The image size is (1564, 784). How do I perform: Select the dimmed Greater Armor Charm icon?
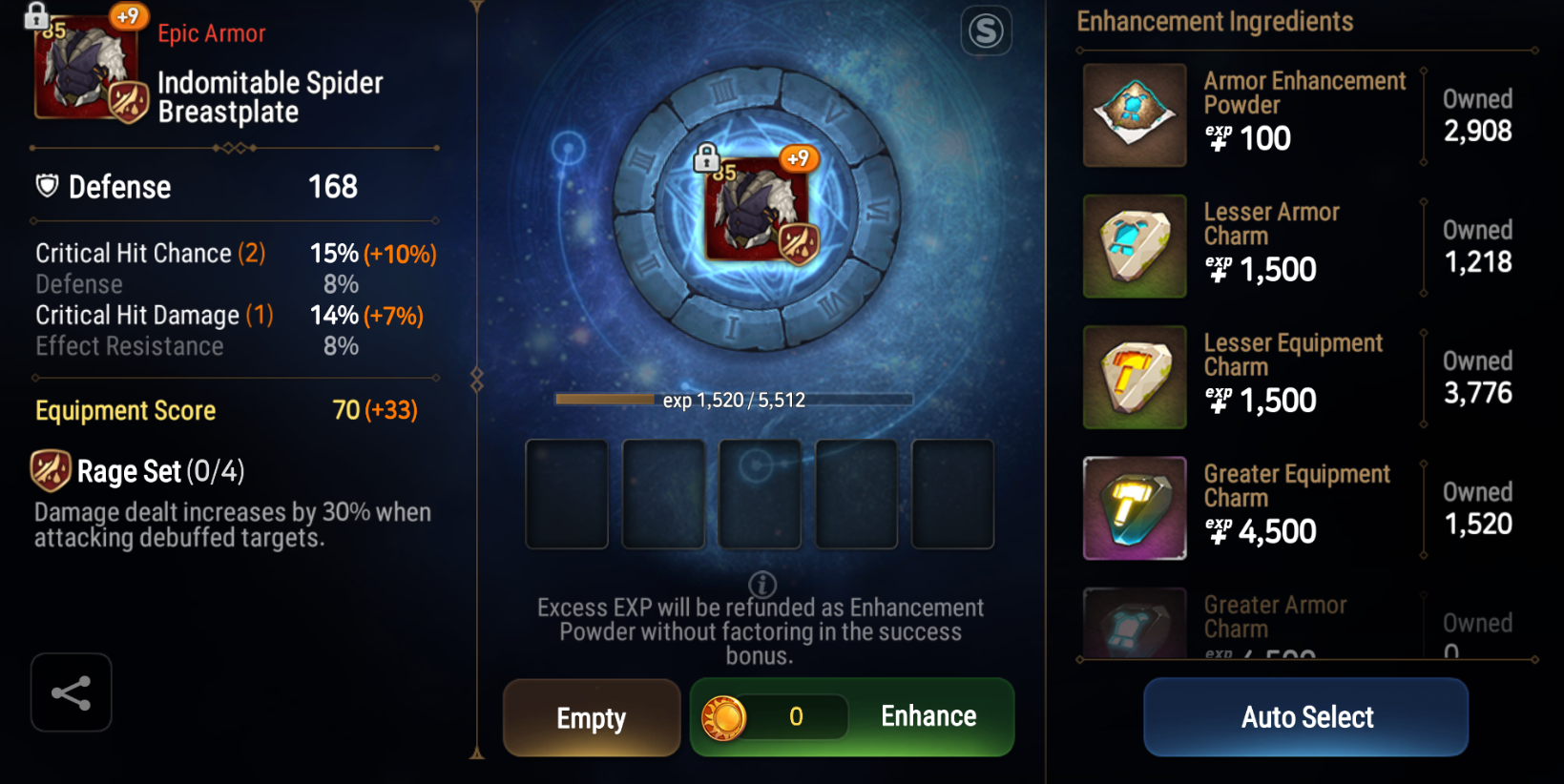[1135, 623]
